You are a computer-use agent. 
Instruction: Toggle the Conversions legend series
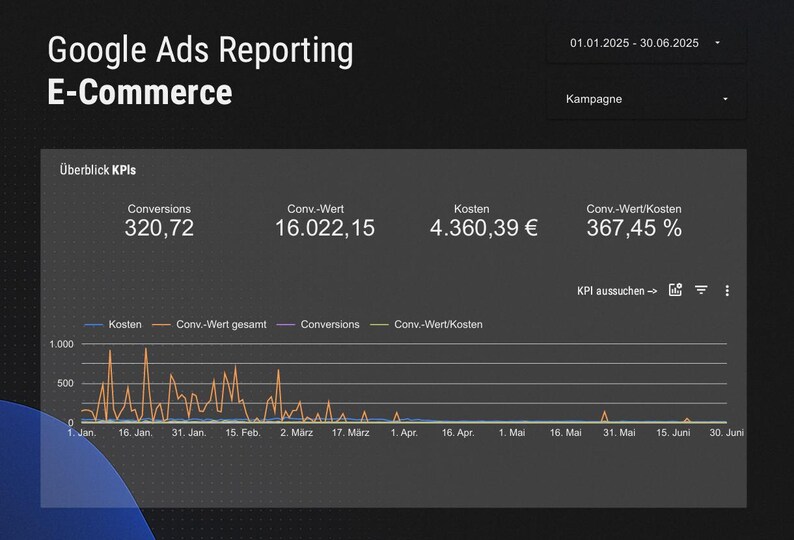318,324
